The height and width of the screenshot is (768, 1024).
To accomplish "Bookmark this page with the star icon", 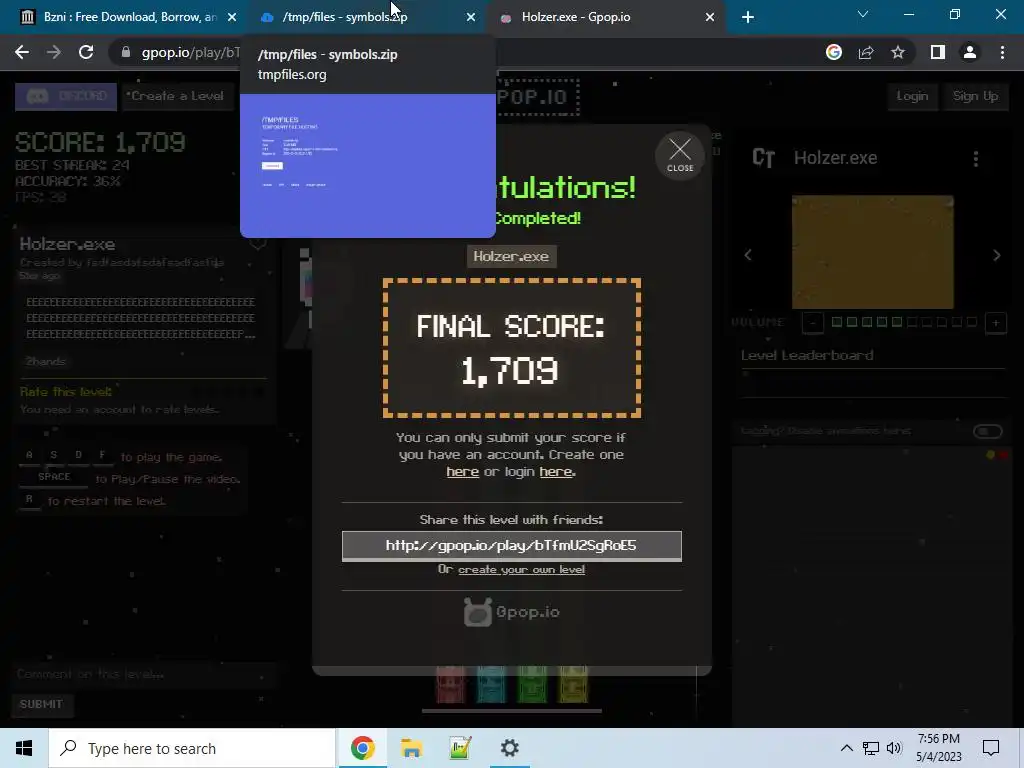I will [x=898, y=52].
